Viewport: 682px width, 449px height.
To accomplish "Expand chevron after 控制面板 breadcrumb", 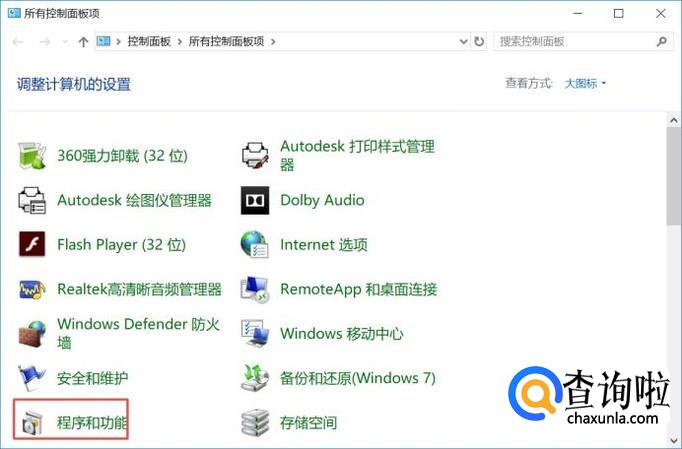I will (x=180, y=42).
